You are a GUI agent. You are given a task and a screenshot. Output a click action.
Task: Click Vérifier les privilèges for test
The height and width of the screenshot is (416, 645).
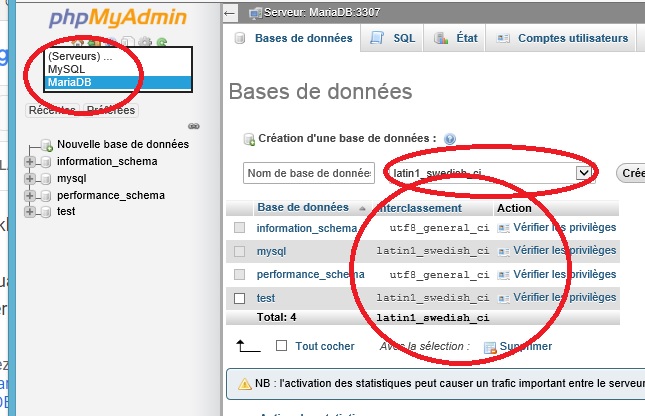(565, 297)
